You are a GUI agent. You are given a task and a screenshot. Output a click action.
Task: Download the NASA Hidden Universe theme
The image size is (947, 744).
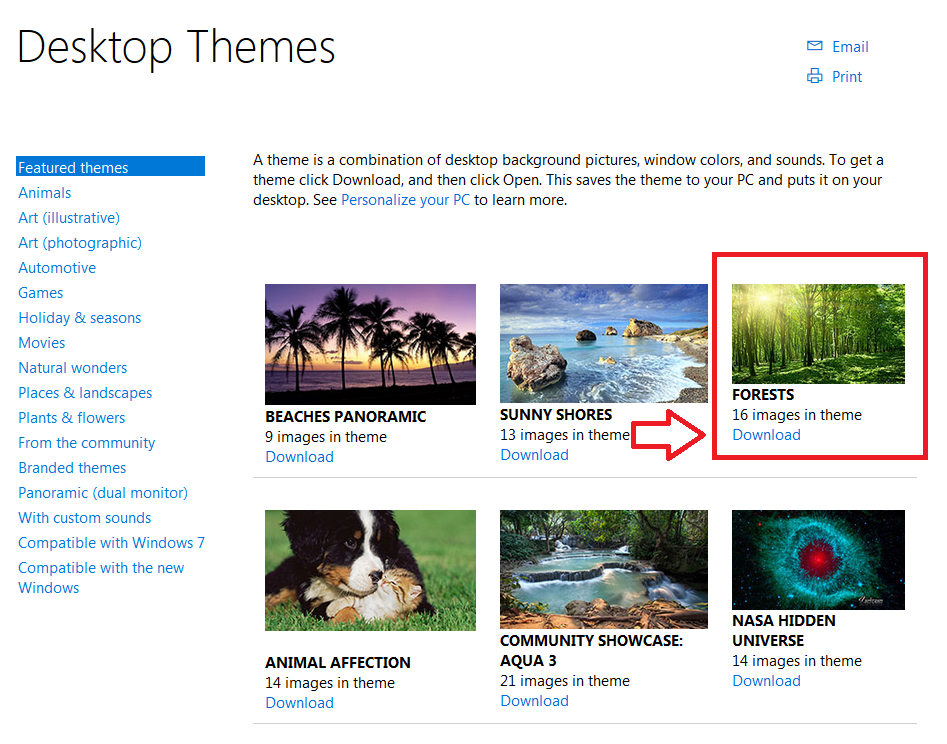[x=766, y=681]
